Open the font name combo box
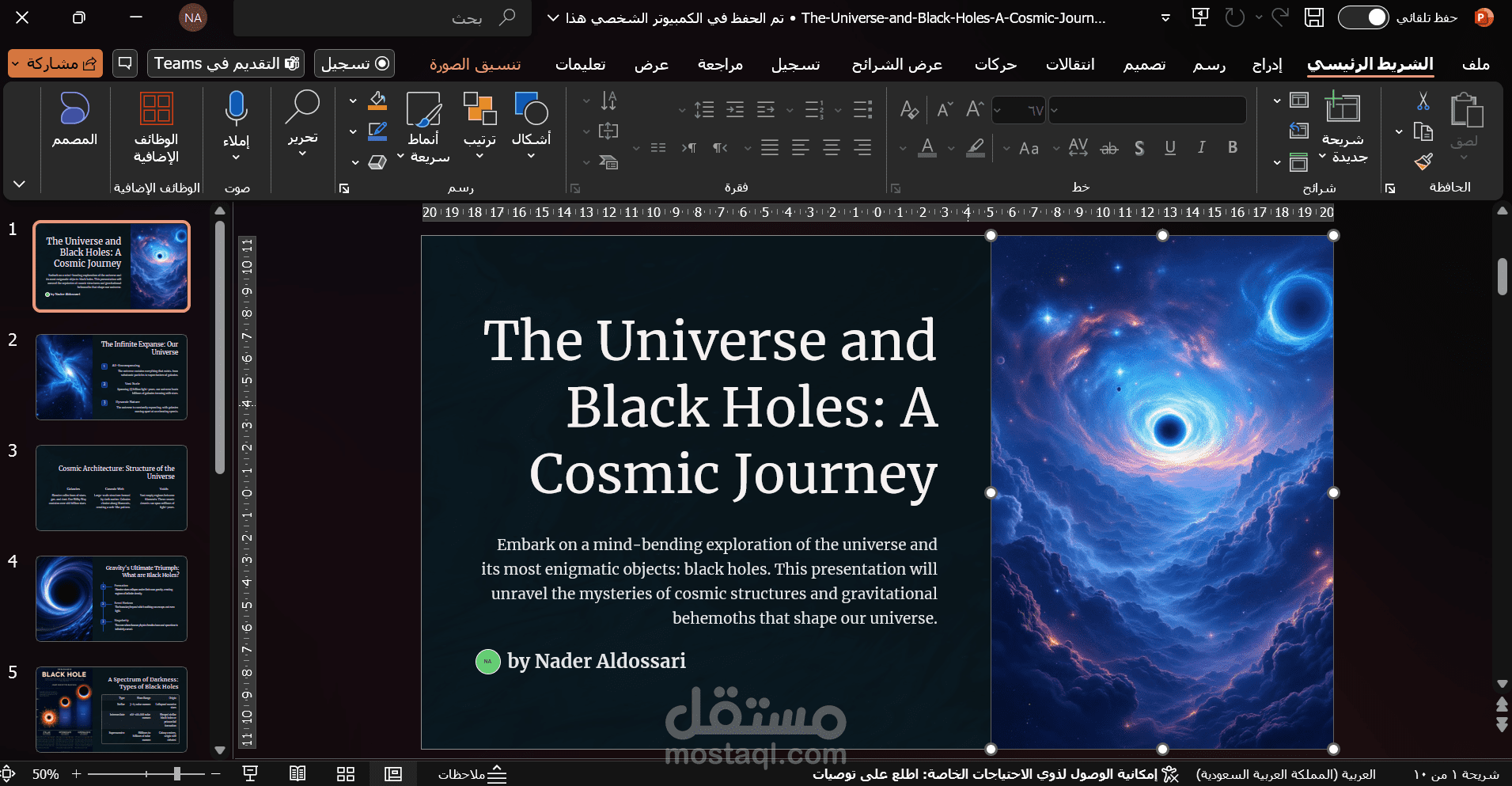 [1147, 110]
